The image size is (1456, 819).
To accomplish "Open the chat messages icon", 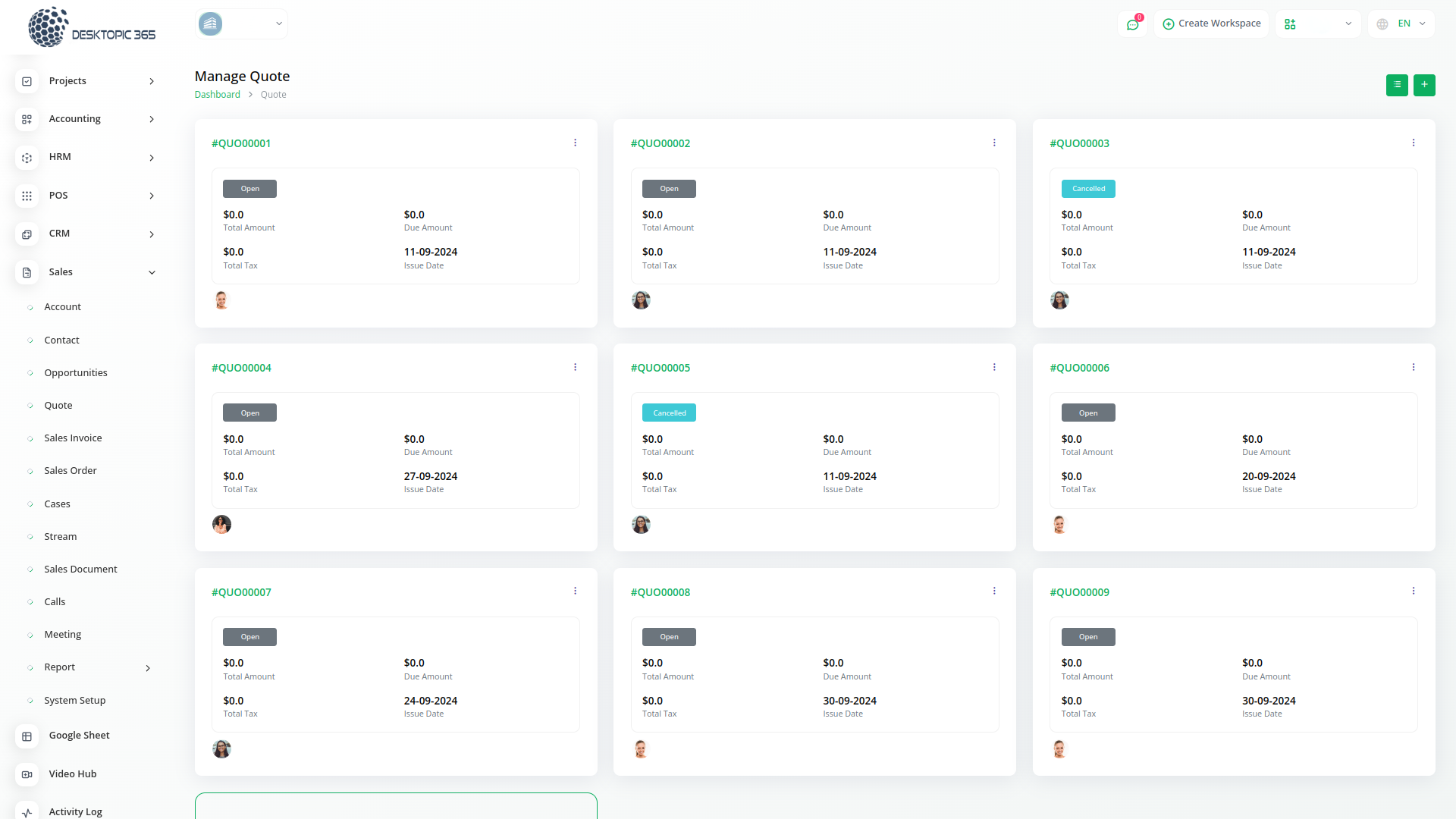I will (1132, 24).
